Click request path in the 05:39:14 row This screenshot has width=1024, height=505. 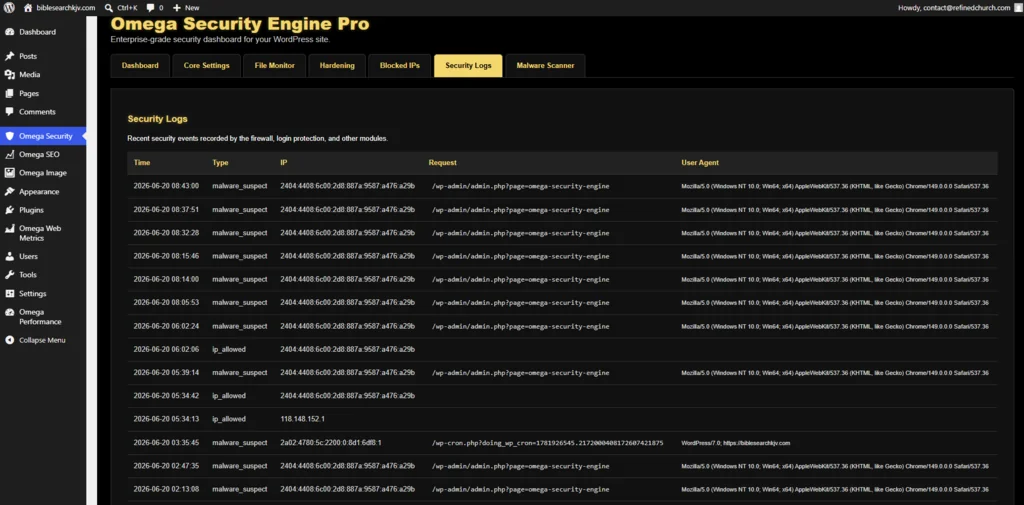(520, 373)
